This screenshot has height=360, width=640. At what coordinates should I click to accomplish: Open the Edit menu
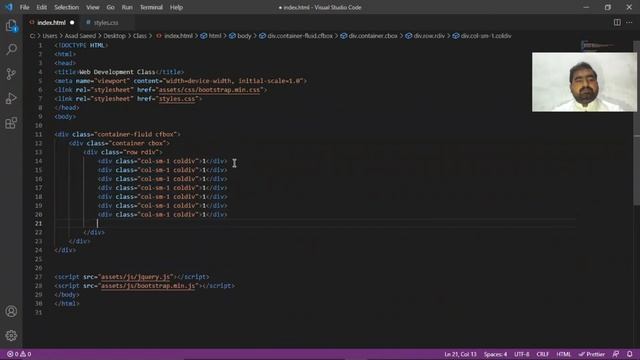[42, 7]
